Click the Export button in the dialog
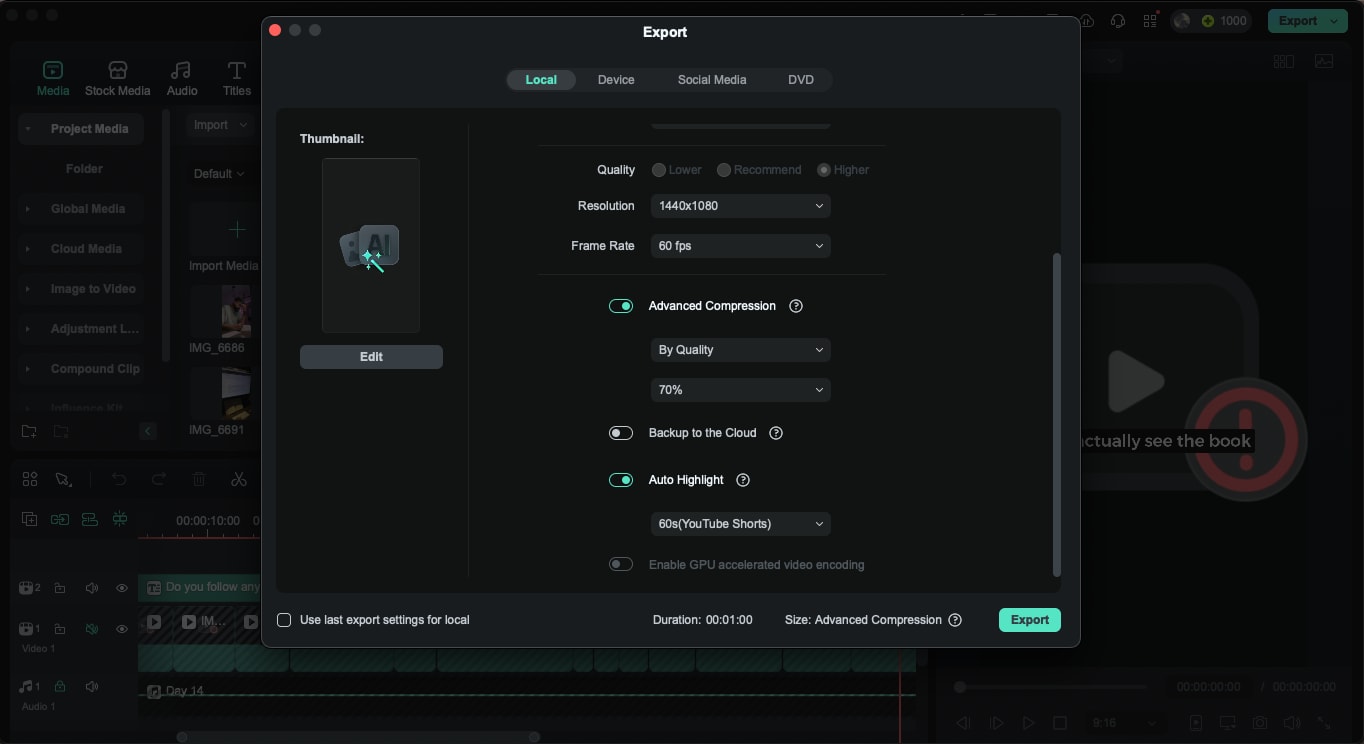 pyautogui.click(x=1029, y=620)
